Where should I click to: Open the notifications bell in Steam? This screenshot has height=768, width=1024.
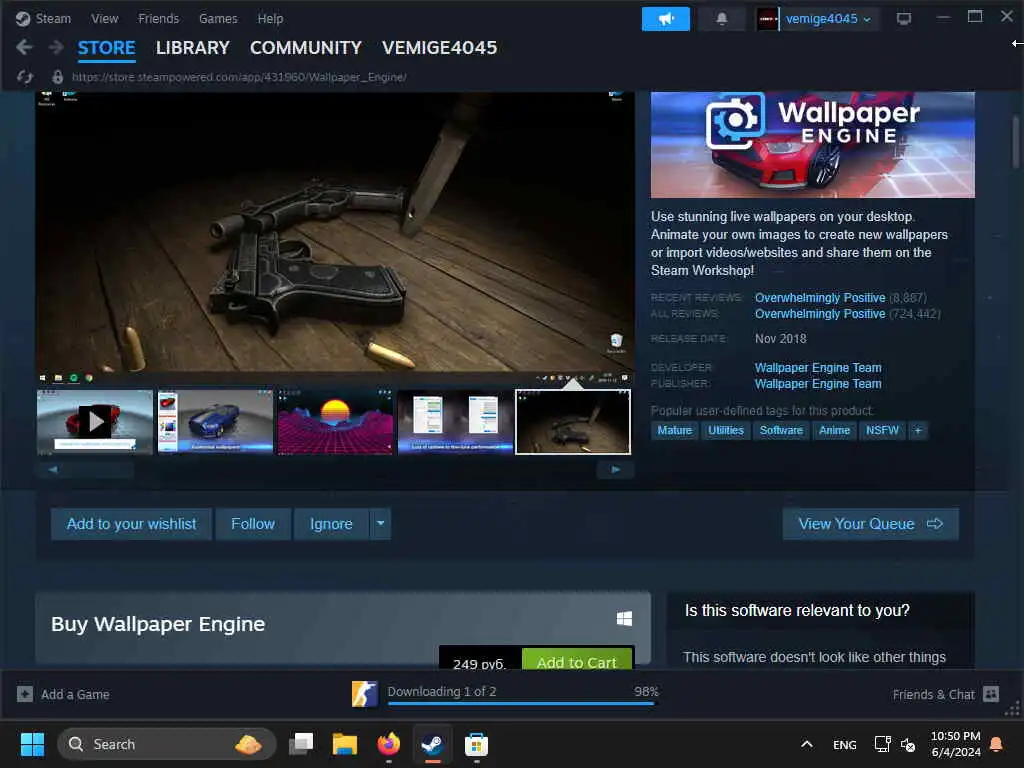tap(722, 19)
